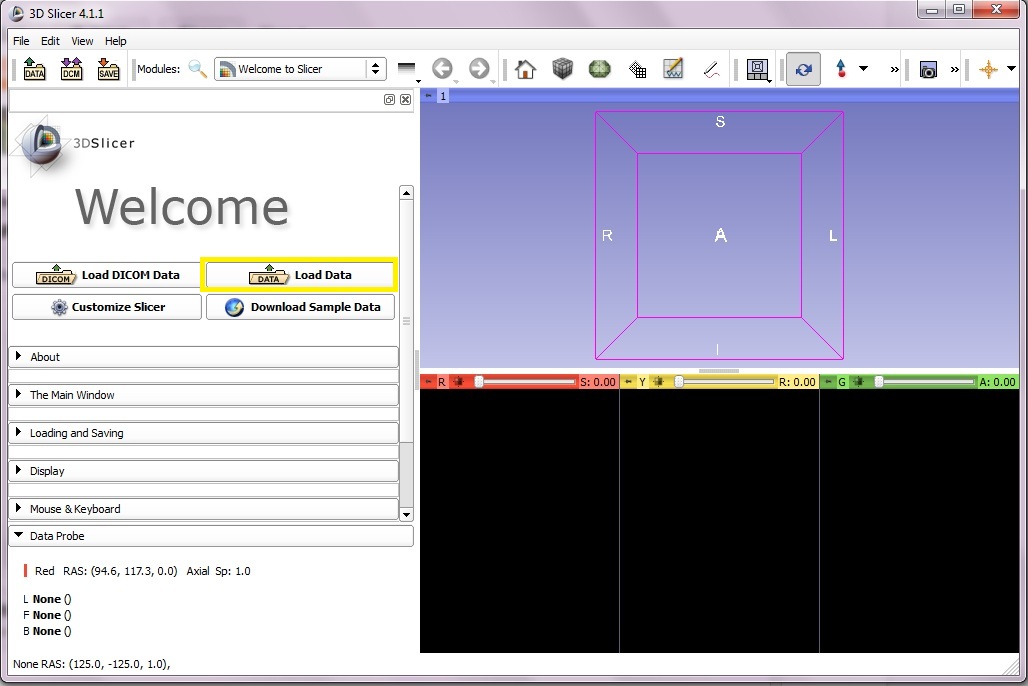
Task: Adjust the Red slice offset slider
Action: [x=525, y=382]
